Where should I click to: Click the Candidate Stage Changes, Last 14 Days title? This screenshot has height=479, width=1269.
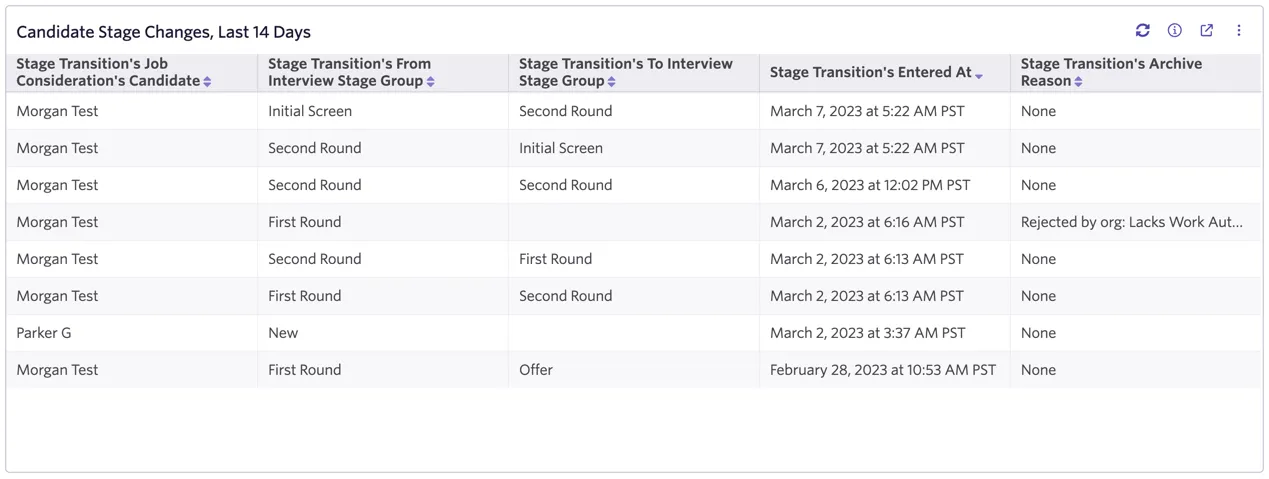[163, 32]
